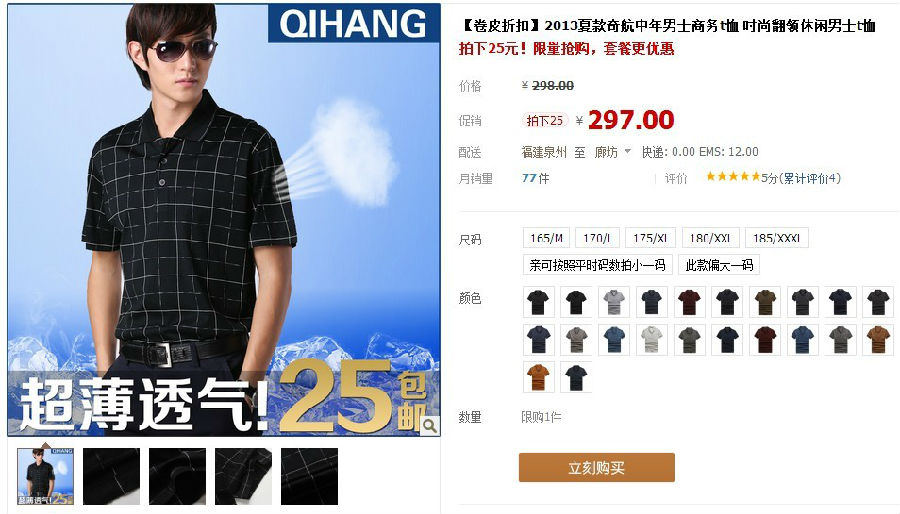Image resolution: width=900 pixels, height=514 pixels.
Task: Show the first model photo thumbnail
Action: pyautogui.click(x=45, y=477)
